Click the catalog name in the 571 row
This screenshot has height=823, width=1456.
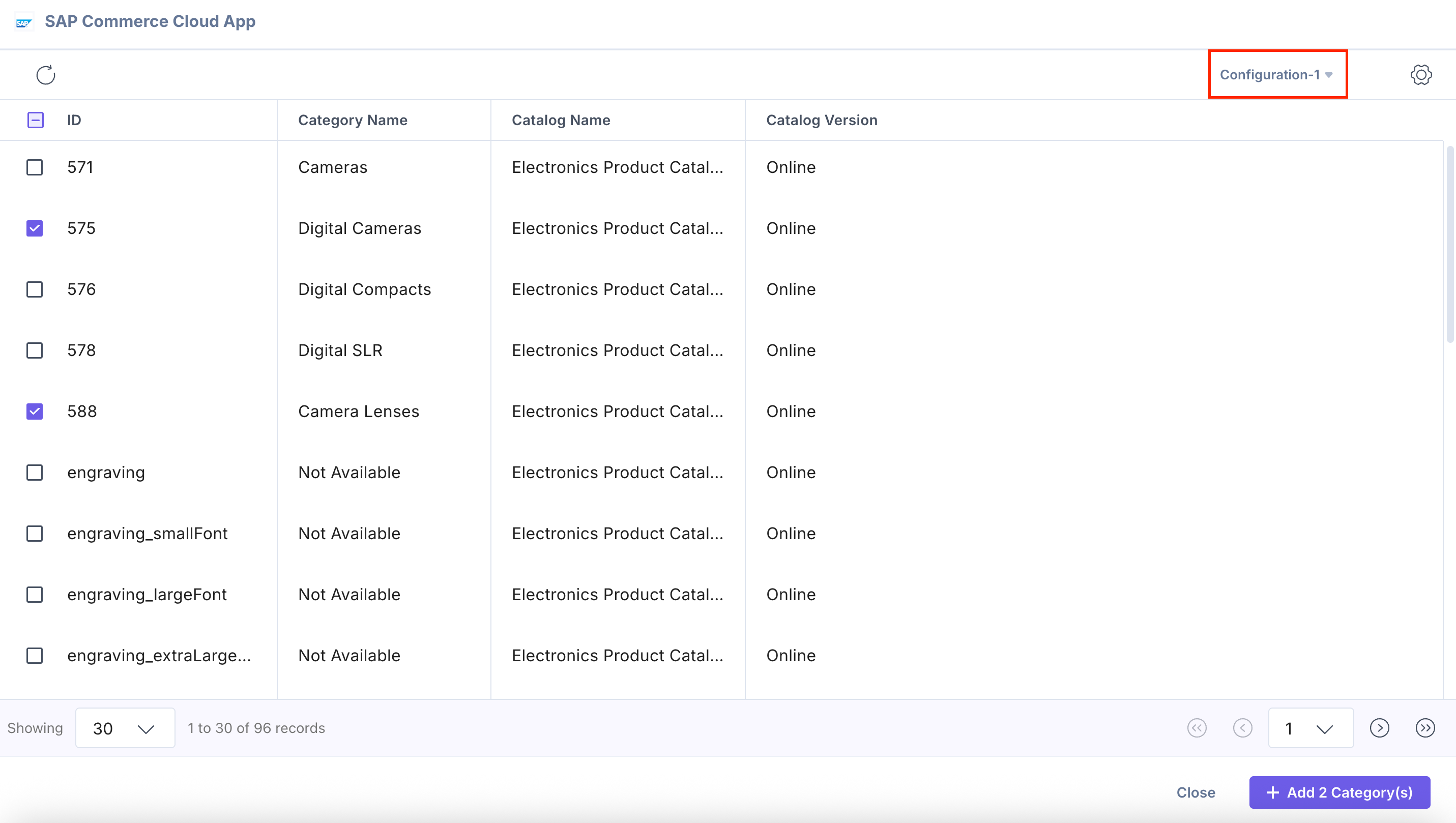coord(617,167)
